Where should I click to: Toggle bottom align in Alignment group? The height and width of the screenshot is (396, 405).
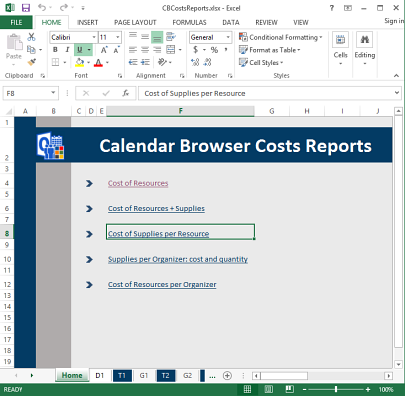(x=157, y=37)
